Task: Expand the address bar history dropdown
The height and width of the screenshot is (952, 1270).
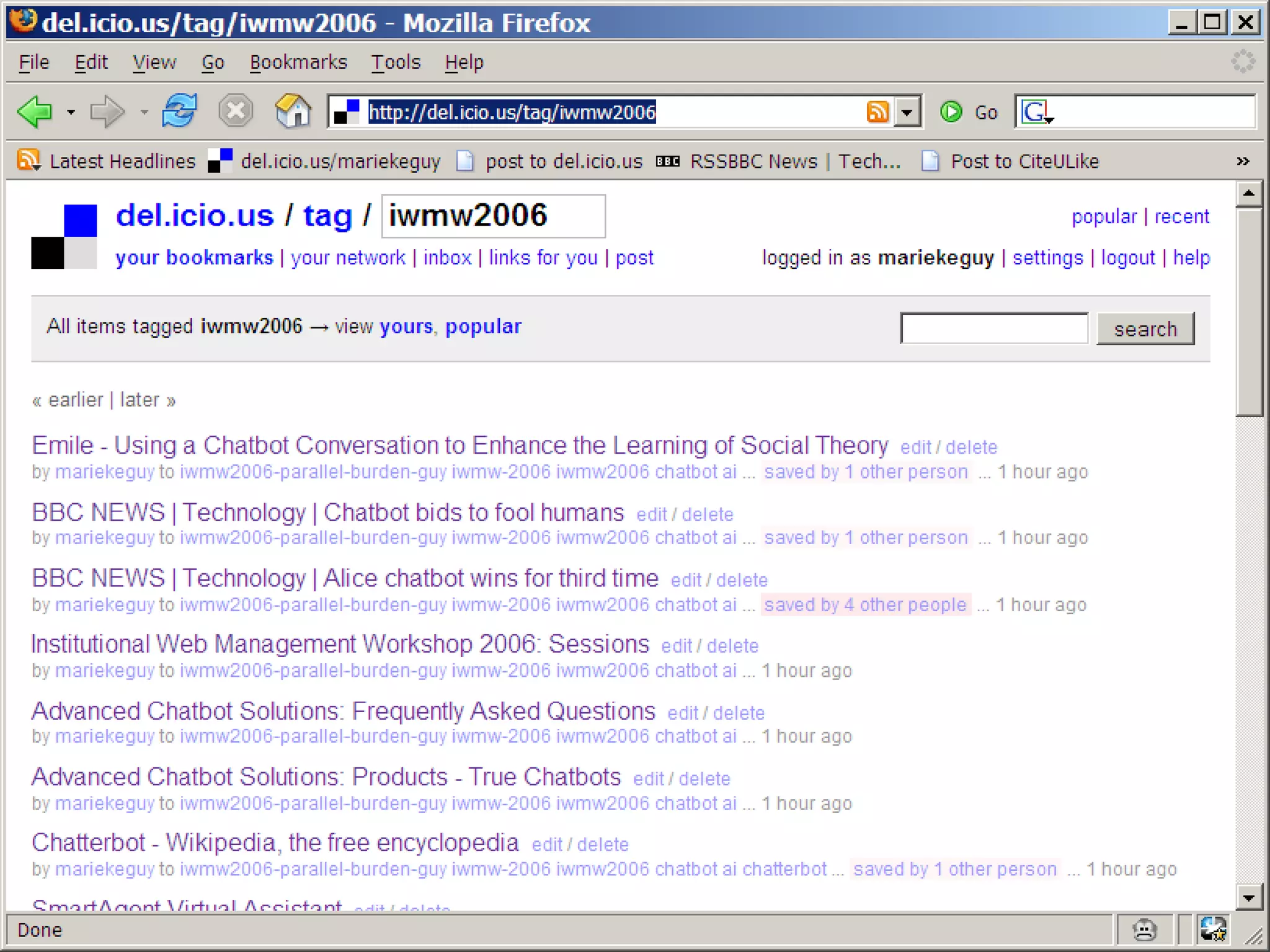Action: [907, 113]
